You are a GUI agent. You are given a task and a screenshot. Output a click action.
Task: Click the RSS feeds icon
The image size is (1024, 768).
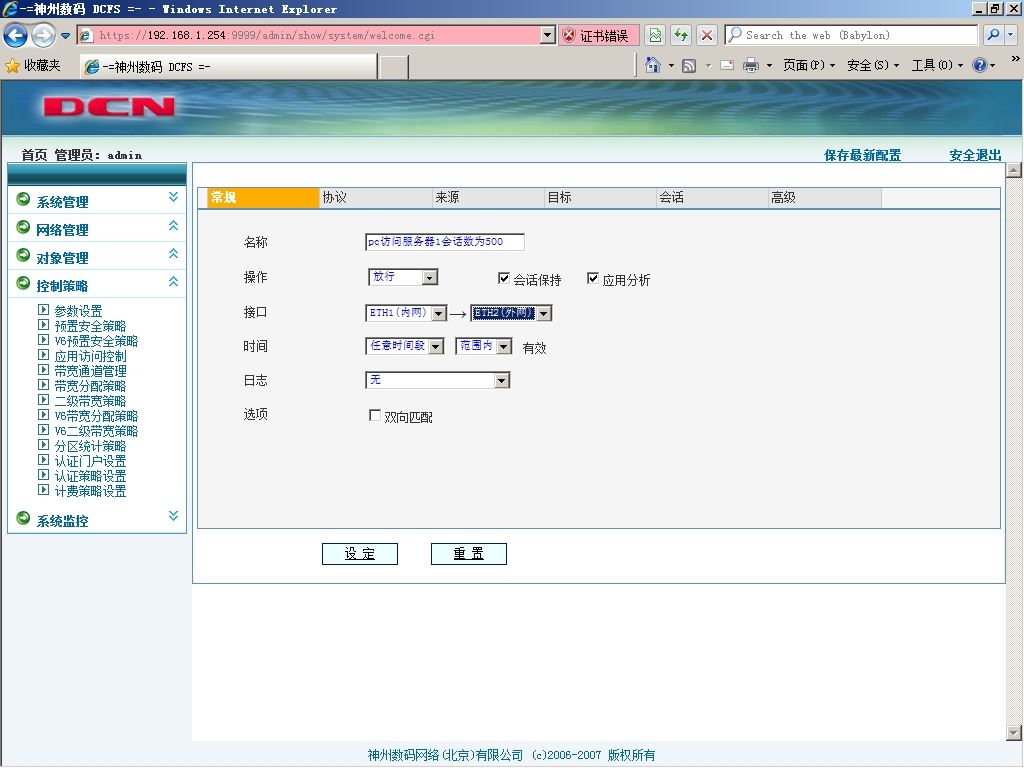pyautogui.click(x=688, y=65)
